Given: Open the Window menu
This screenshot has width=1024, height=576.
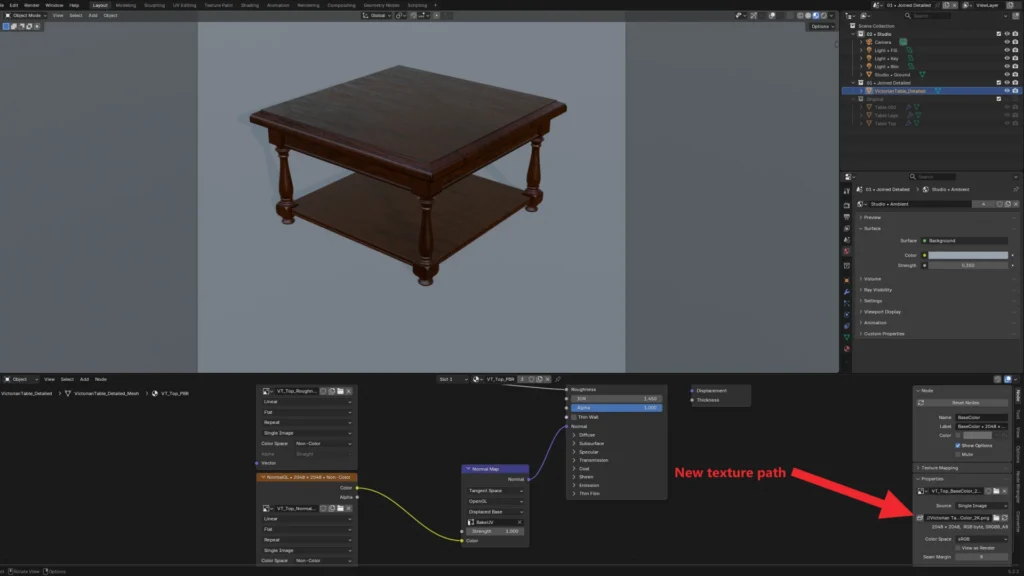Looking at the screenshot, I should pyautogui.click(x=54, y=5).
